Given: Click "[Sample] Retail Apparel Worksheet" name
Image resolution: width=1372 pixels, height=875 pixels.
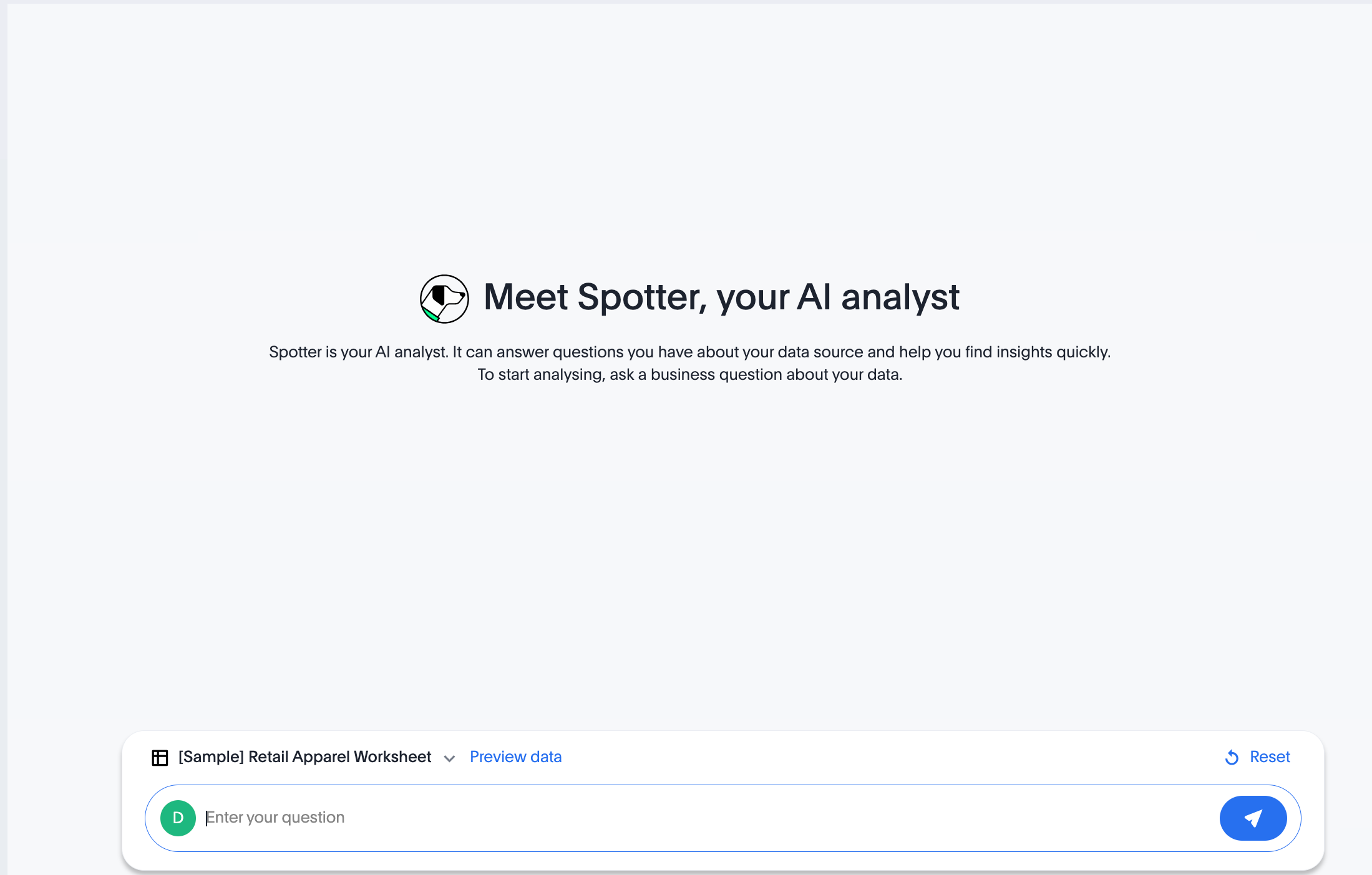Looking at the screenshot, I should [x=304, y=757].
